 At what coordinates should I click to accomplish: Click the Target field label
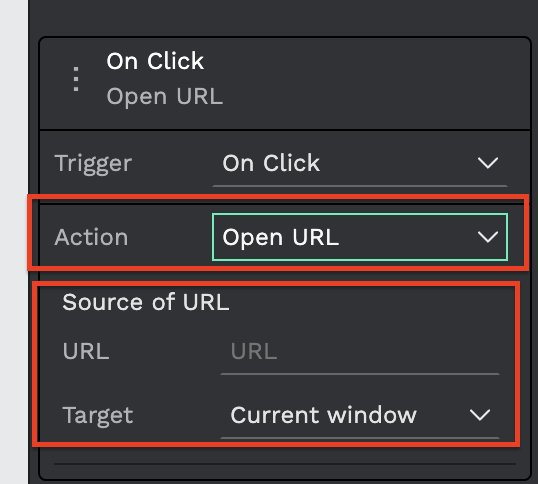click(97, 416)
